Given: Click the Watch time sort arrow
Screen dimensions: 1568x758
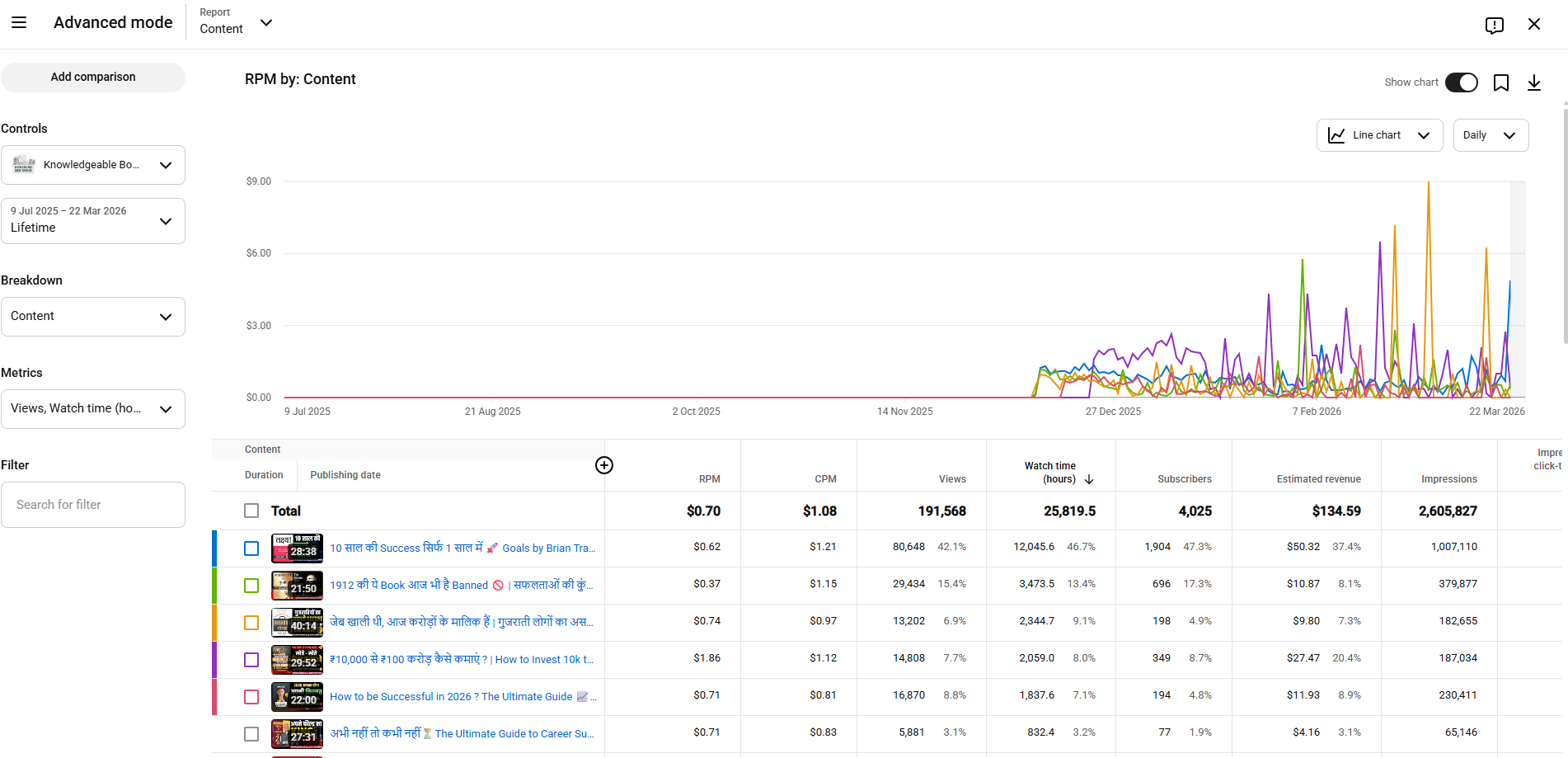Looking at the screenshot, I should 1089,479.
